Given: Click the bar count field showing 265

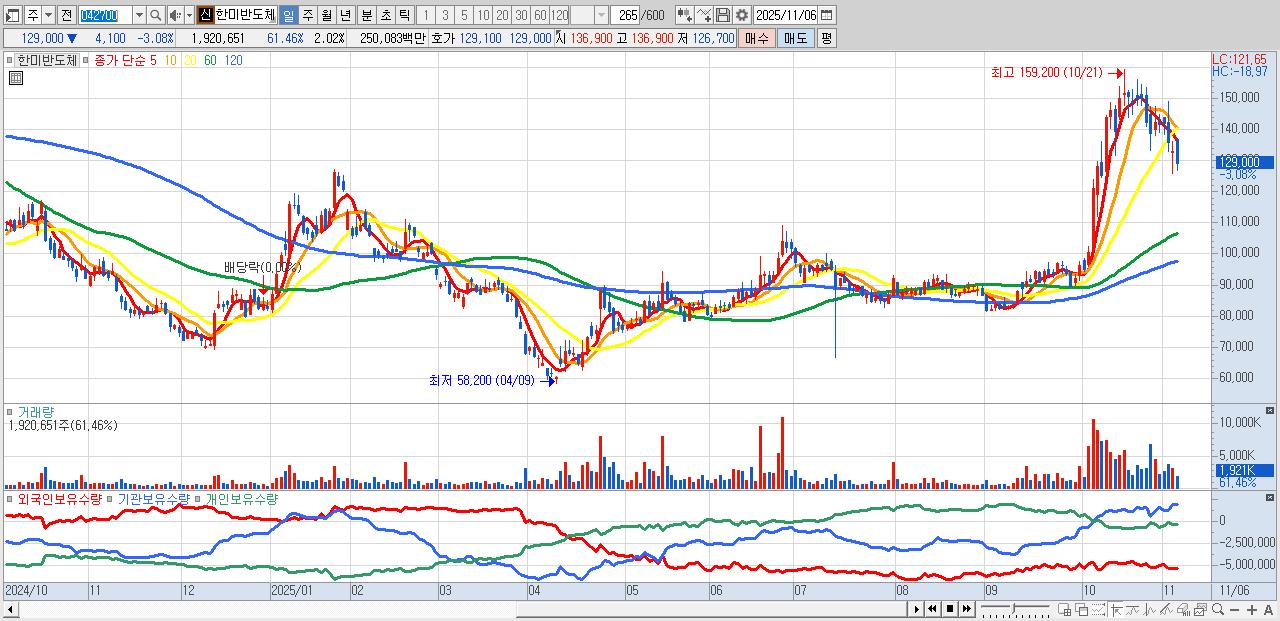Looking at the screenshot, I should [x=625, y=15].
